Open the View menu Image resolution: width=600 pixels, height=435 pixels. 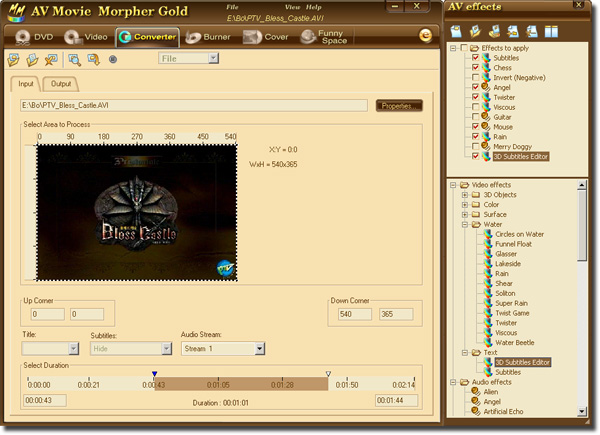pos(292,7)
